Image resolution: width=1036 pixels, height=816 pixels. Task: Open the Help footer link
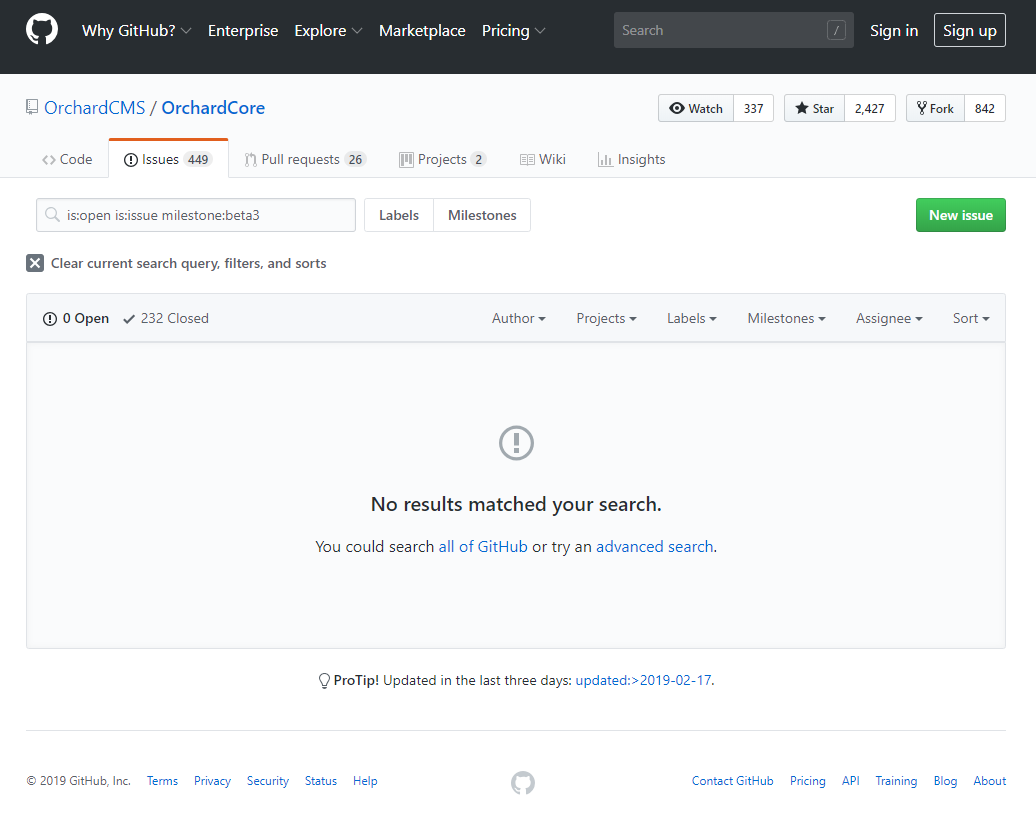(365, 781)
